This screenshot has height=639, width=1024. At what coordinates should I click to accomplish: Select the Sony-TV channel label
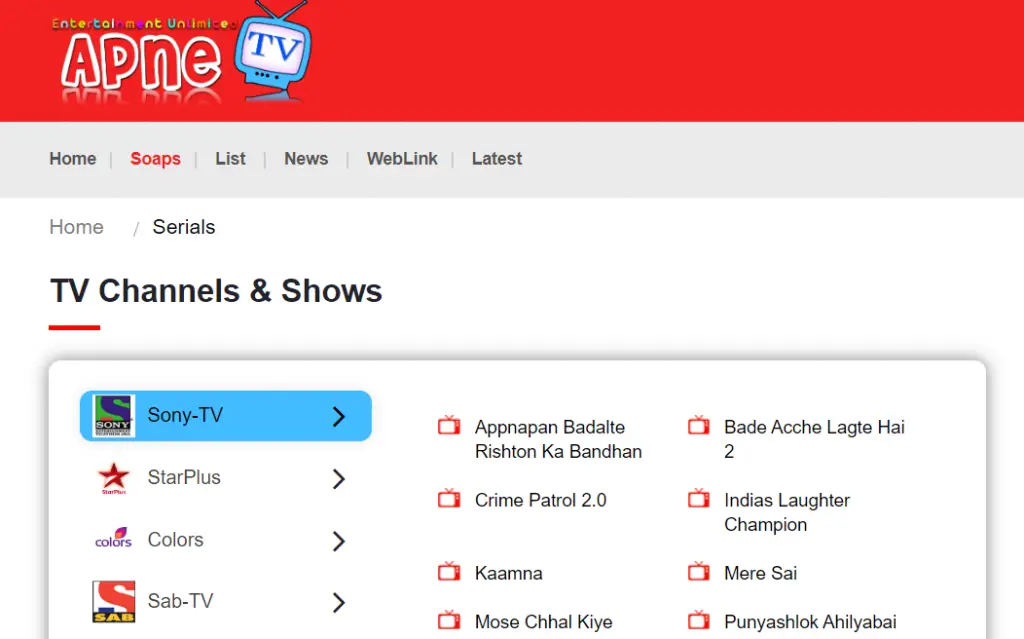[x=185, y=415]
